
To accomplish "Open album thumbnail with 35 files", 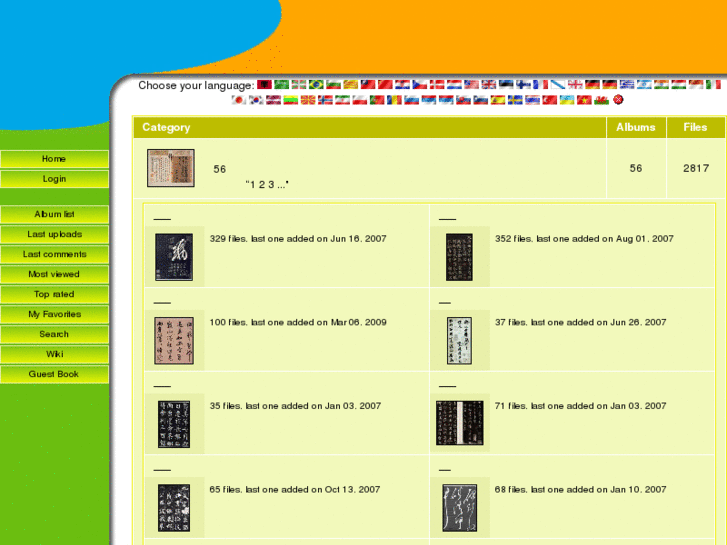I will coord(174,424).
